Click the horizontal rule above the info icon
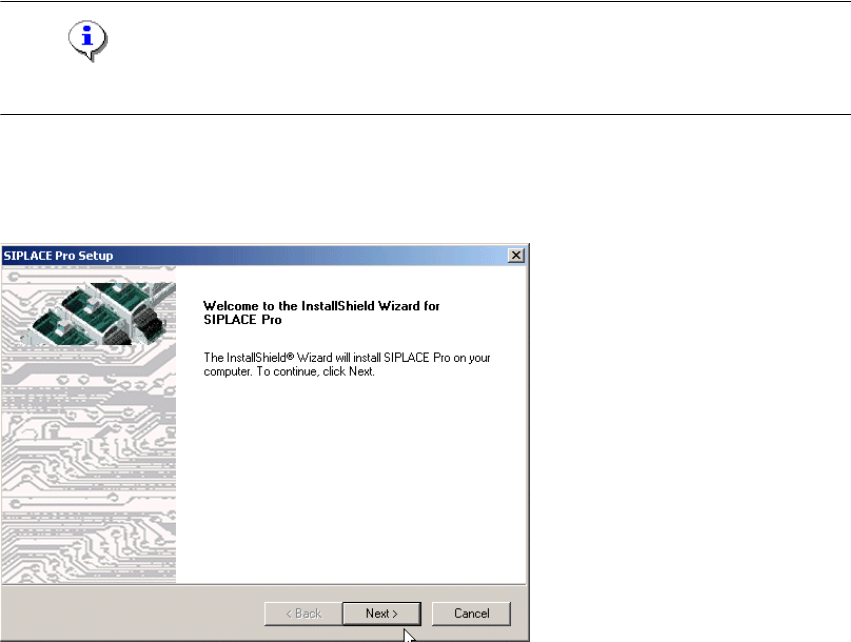The height and width of the screenshot is (642, 851). coord(426,1)
